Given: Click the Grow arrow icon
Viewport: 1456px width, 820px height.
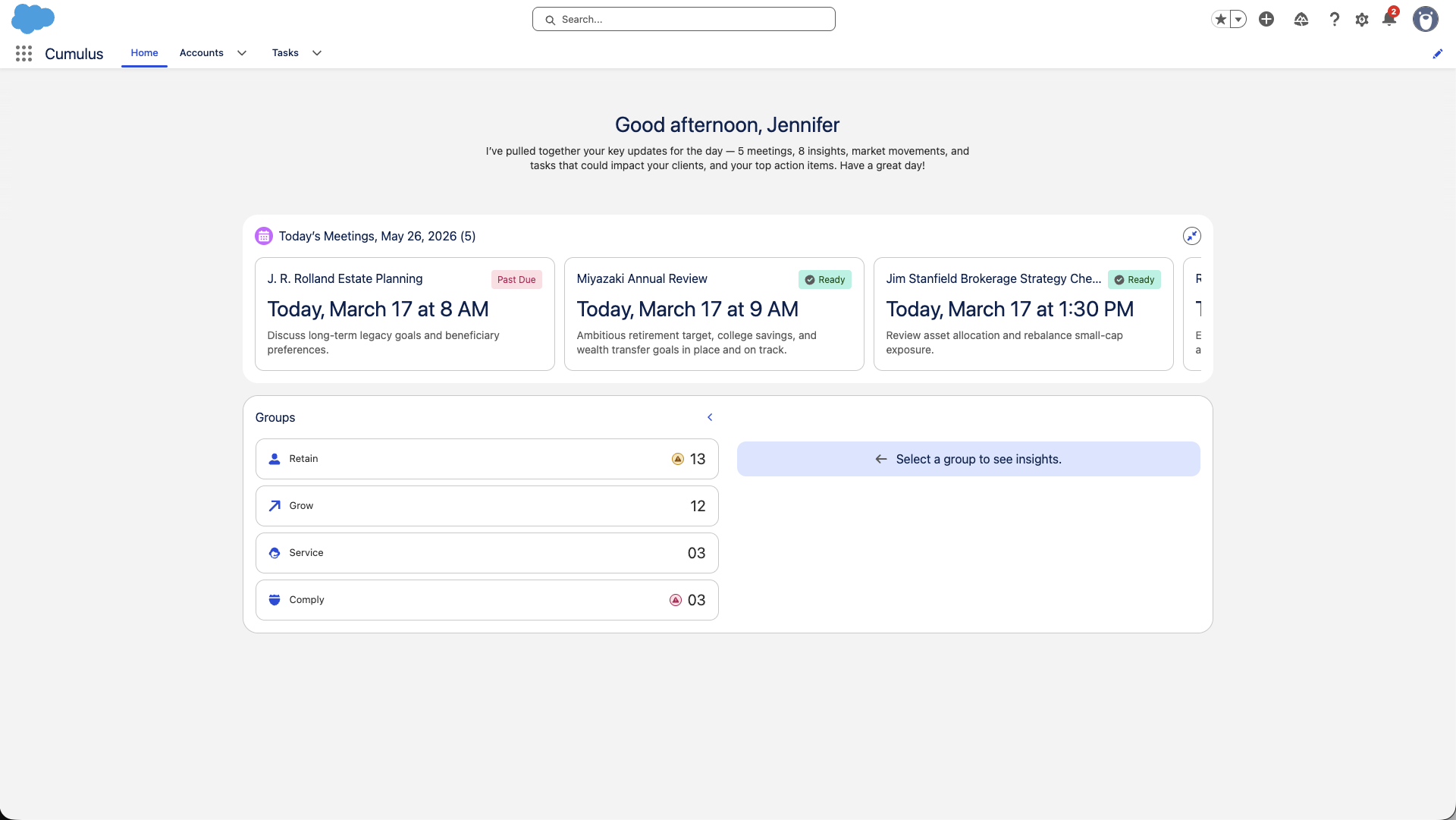Looking at the screenshot, I should [x=275, y=506].
